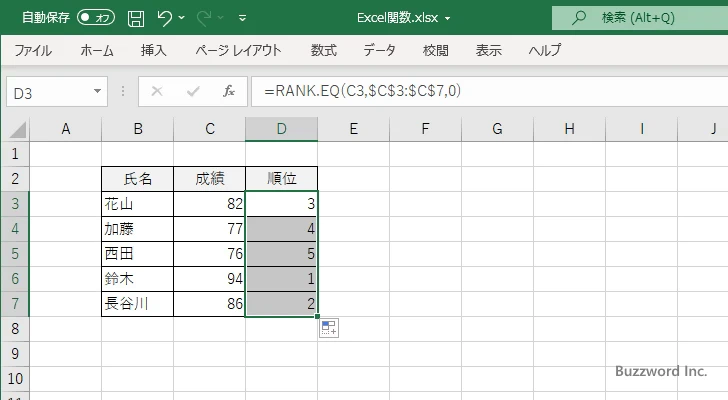Switch to the ホーム tab
Screen dimensions: 728x400
point(97,50)
